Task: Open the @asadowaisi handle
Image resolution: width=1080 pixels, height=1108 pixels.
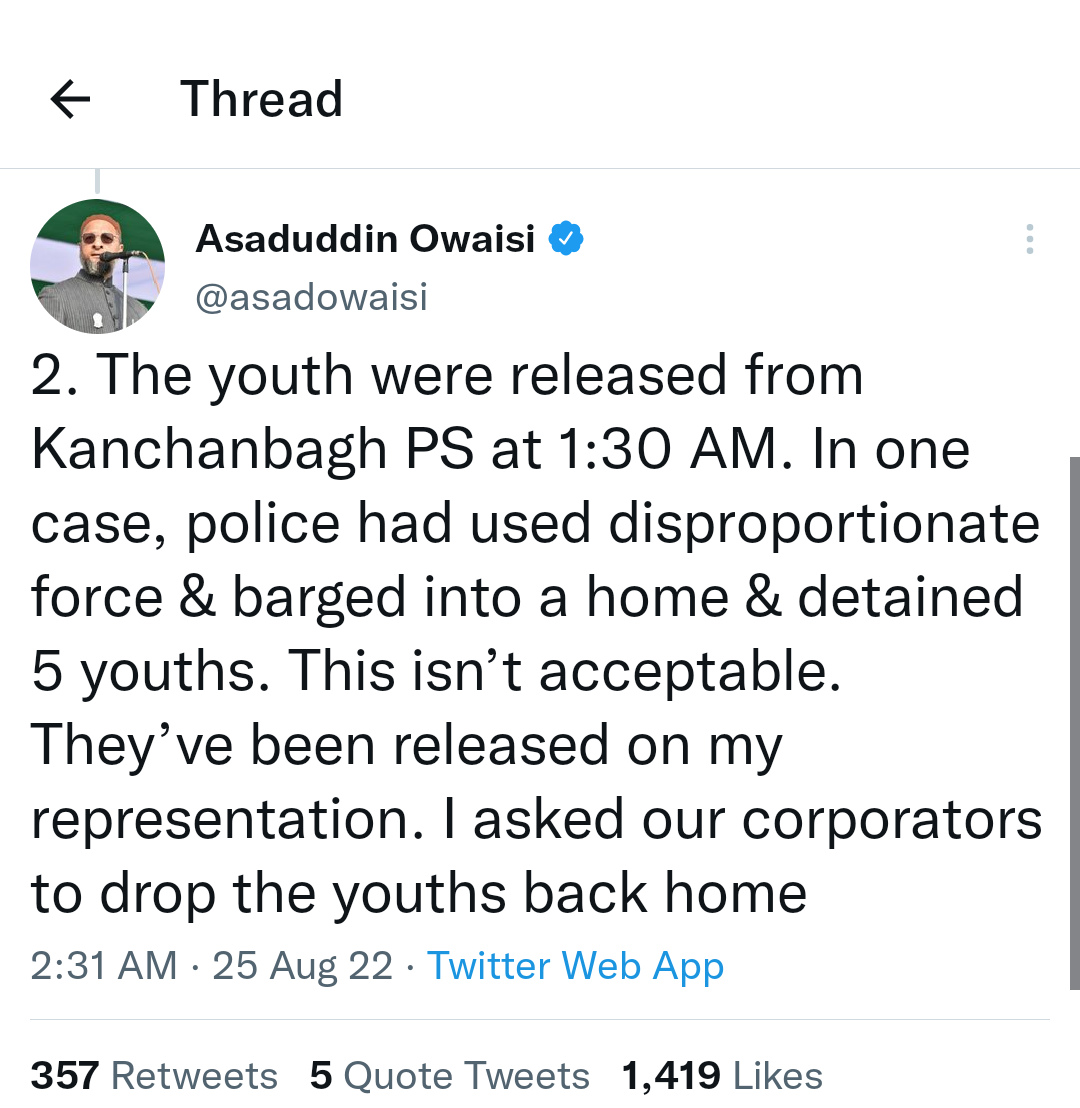Action: tap(311, 297)
